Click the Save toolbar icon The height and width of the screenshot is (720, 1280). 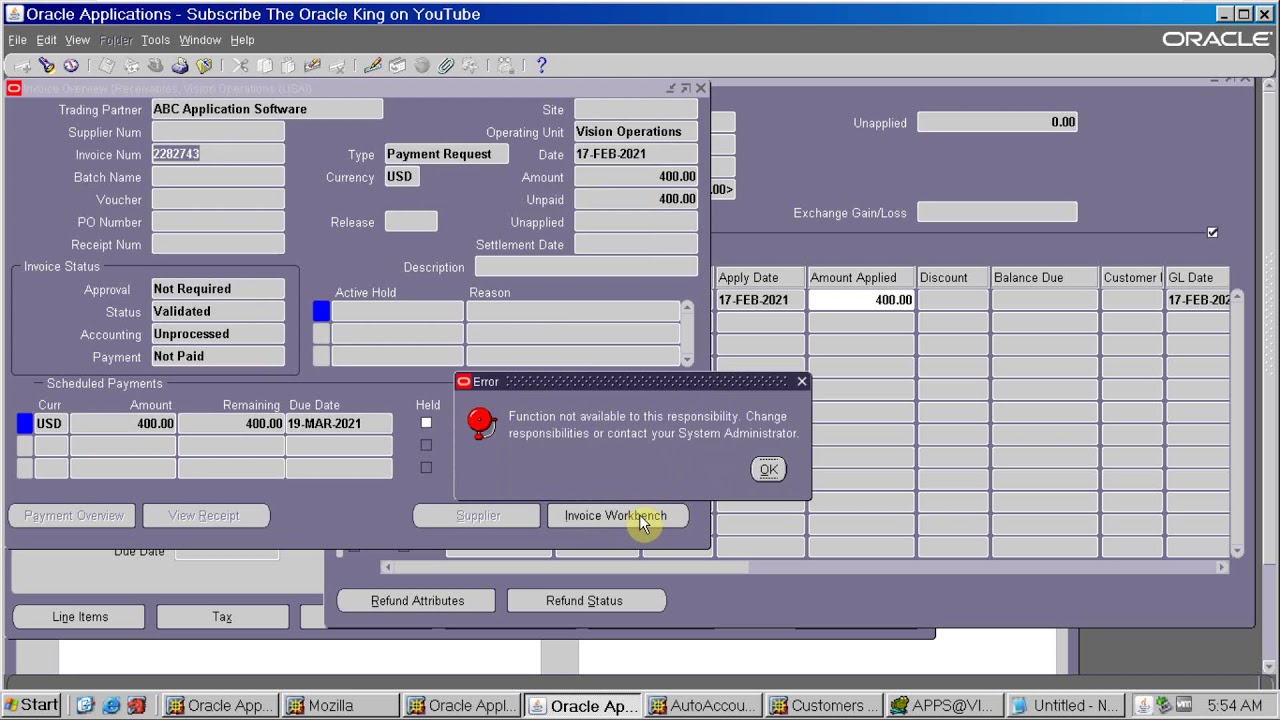[106, 66]
